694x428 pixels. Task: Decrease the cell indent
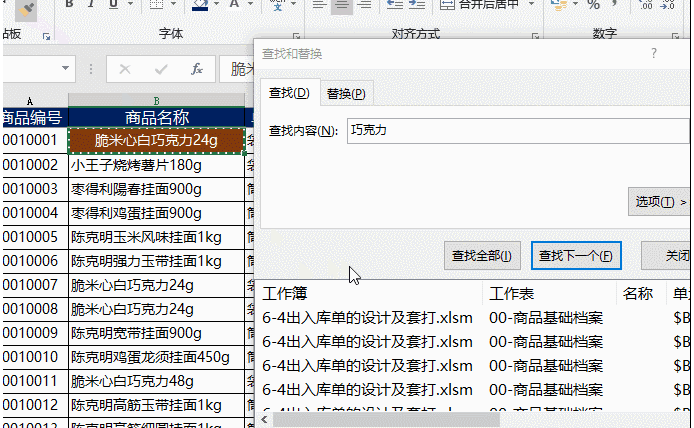point(394,5)
